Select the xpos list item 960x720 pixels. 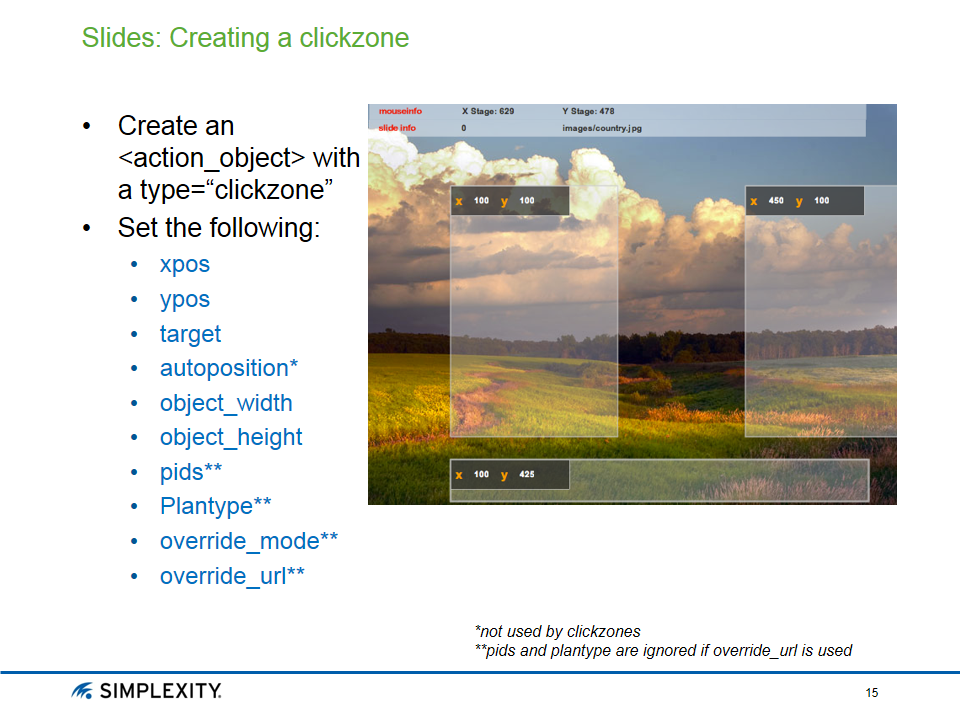pos(184,265)
